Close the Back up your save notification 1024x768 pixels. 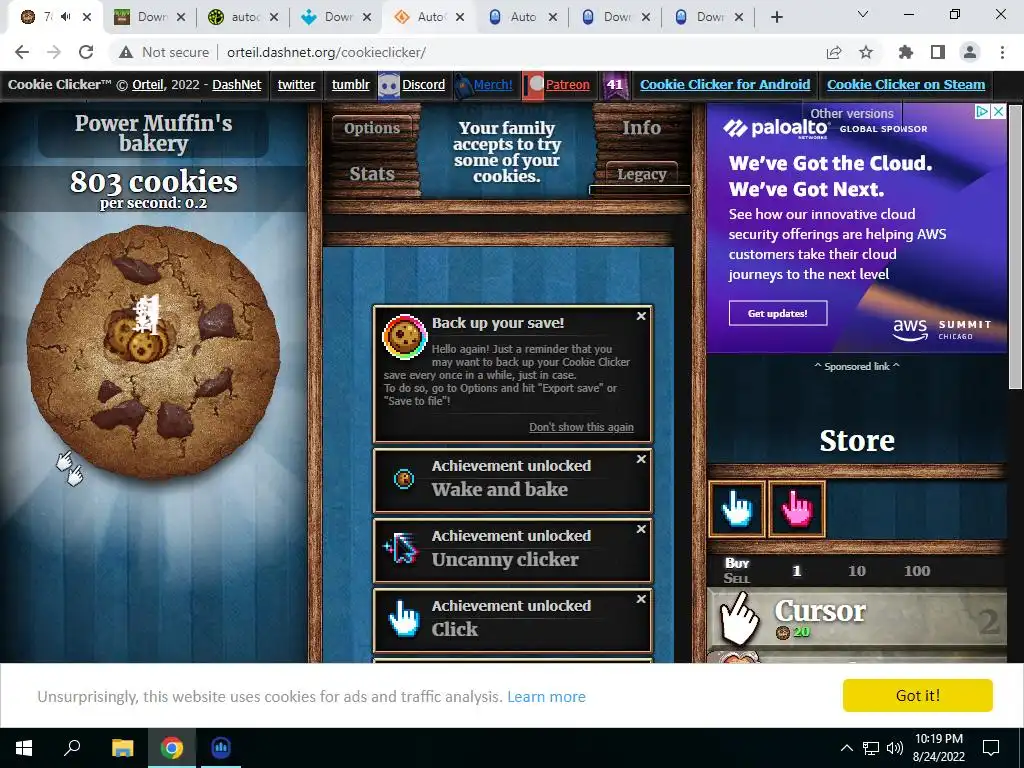(x=641, y=316)
